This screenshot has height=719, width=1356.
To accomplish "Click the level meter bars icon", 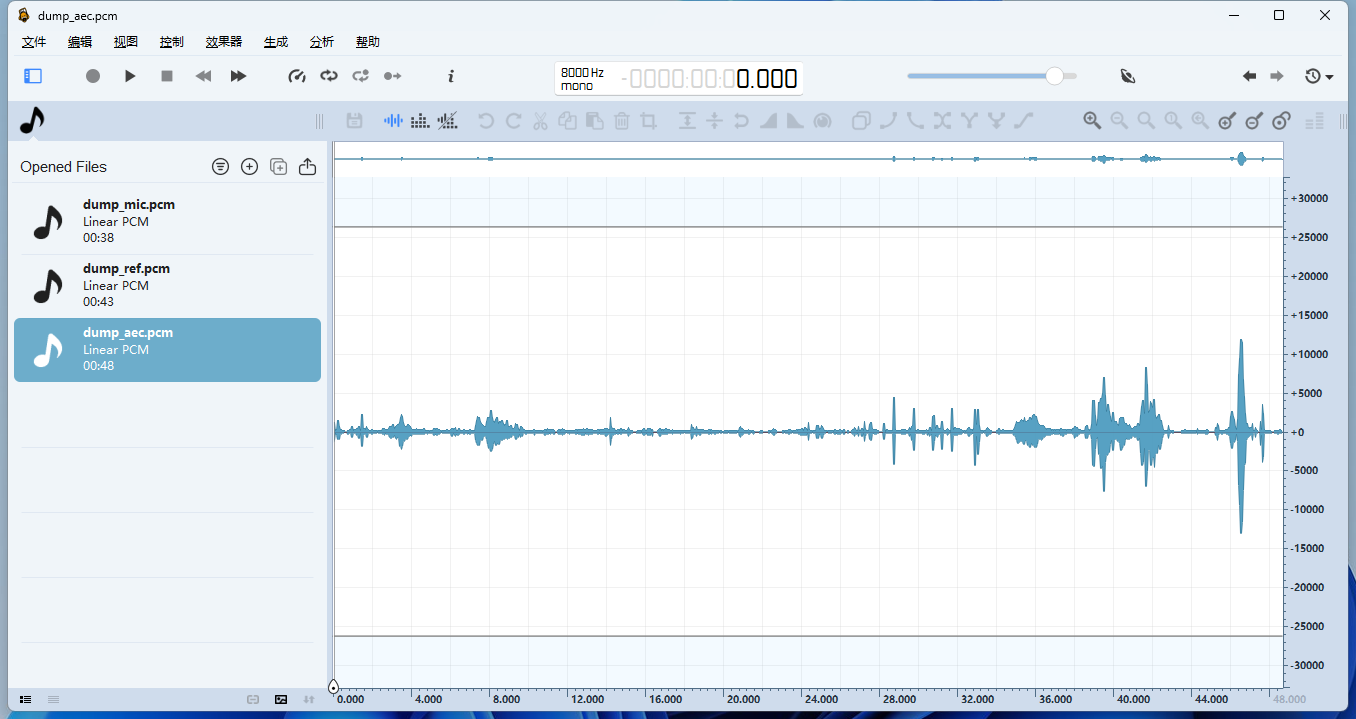I will pos(1315,121).
